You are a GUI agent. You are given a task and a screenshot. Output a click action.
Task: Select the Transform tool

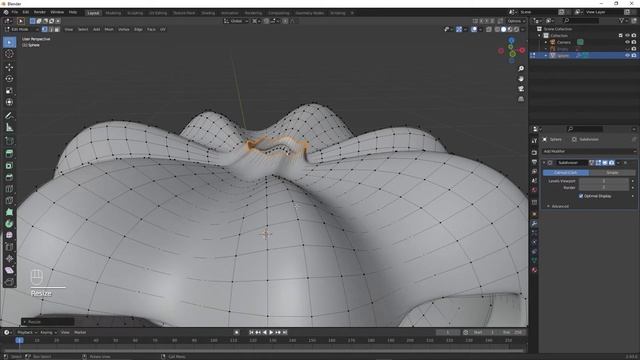coord(9,102)
